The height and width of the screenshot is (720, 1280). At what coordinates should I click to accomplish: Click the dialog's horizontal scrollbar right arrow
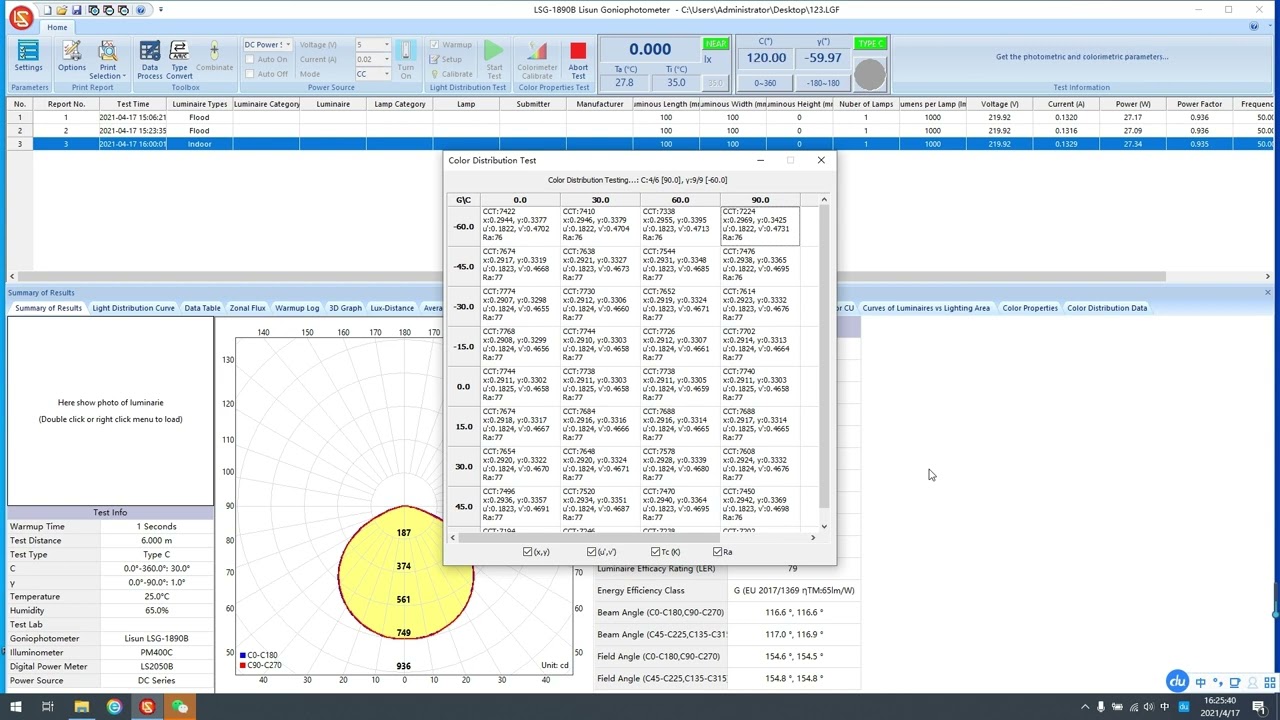[x=812, y=538]
